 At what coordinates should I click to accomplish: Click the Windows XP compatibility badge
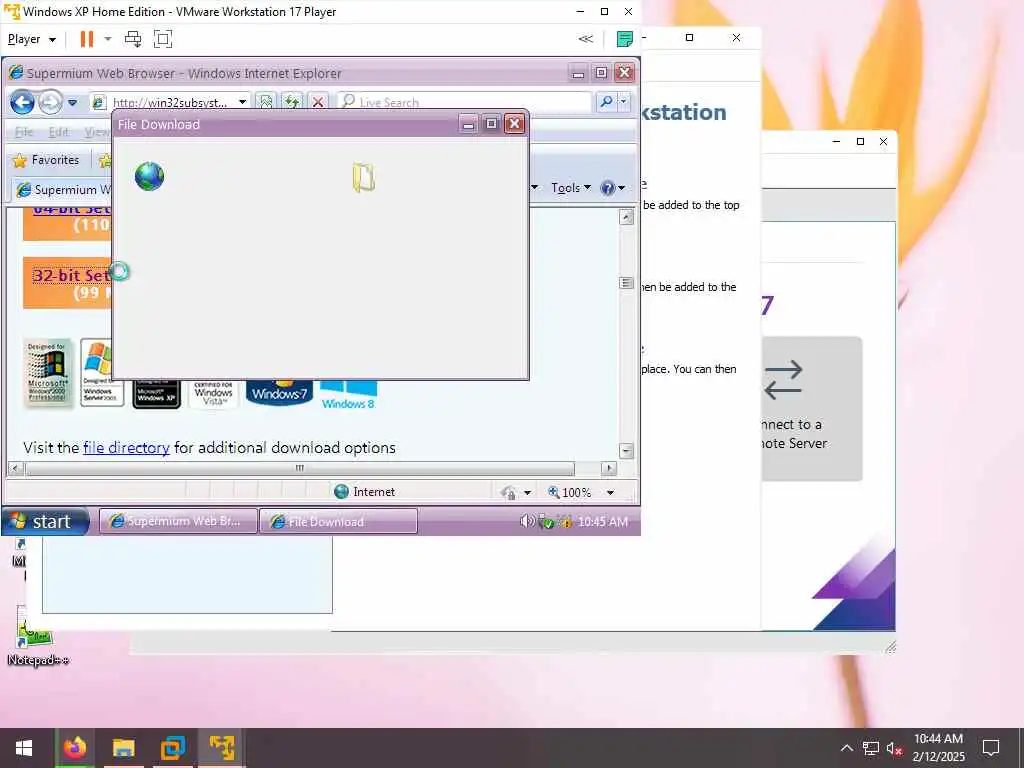coord(157,394)
